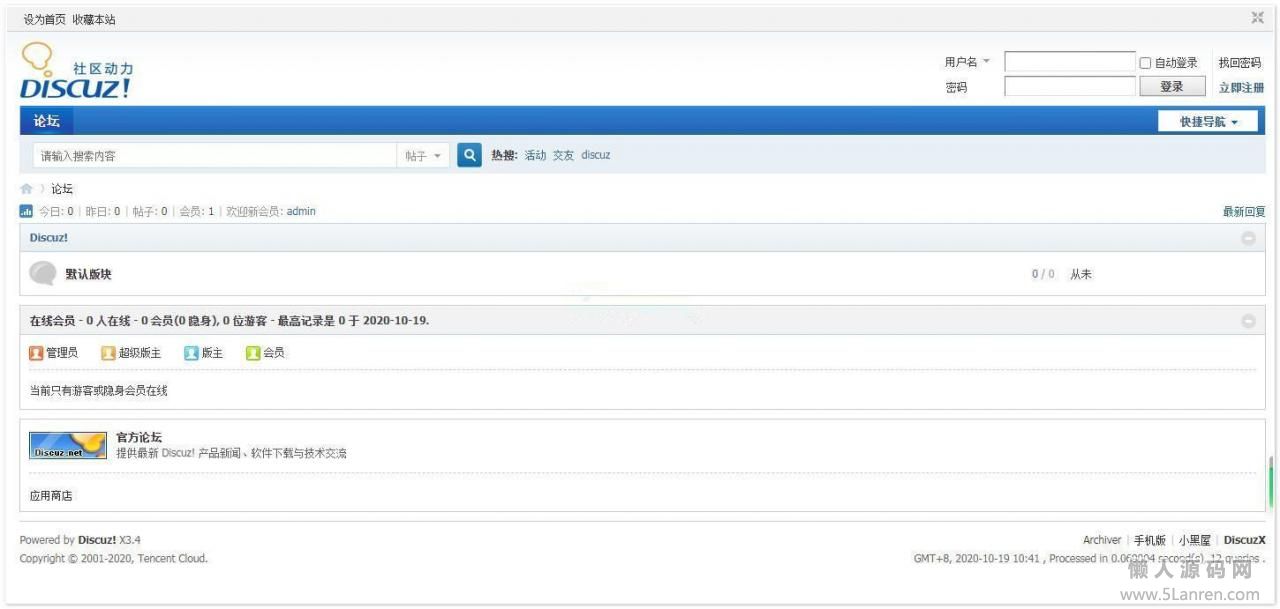Click the Powered by Discuz! link
This screenshot has width=1280, height=609.
pyautogui.click(x=97, y=540)
